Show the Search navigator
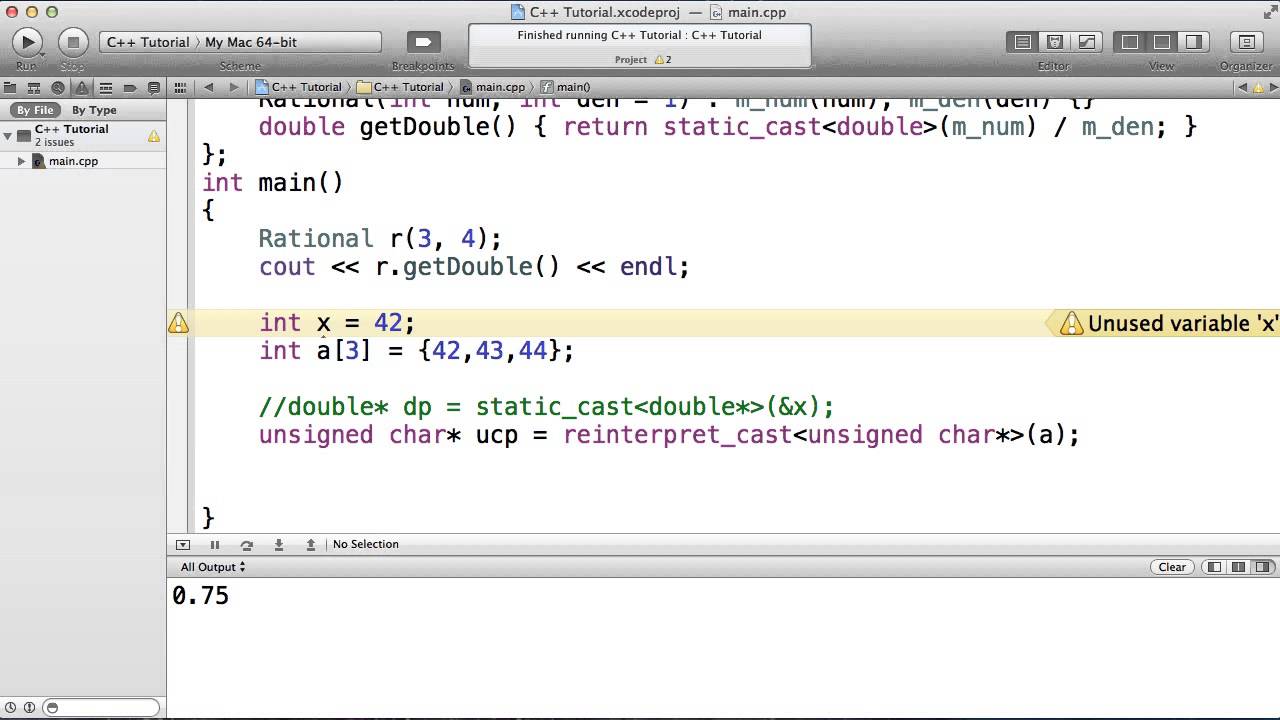Screen dimensions: 1280x720 click(58, 87)
